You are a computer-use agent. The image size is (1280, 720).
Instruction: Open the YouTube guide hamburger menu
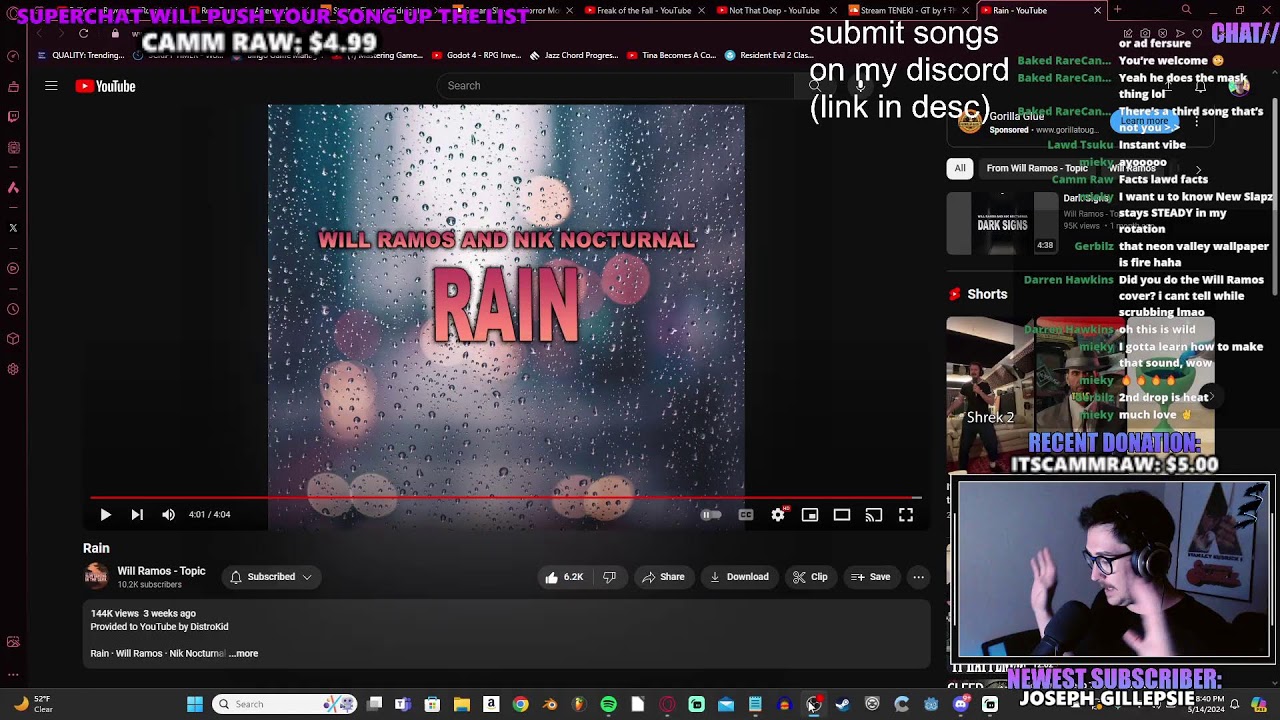point(51,86)
